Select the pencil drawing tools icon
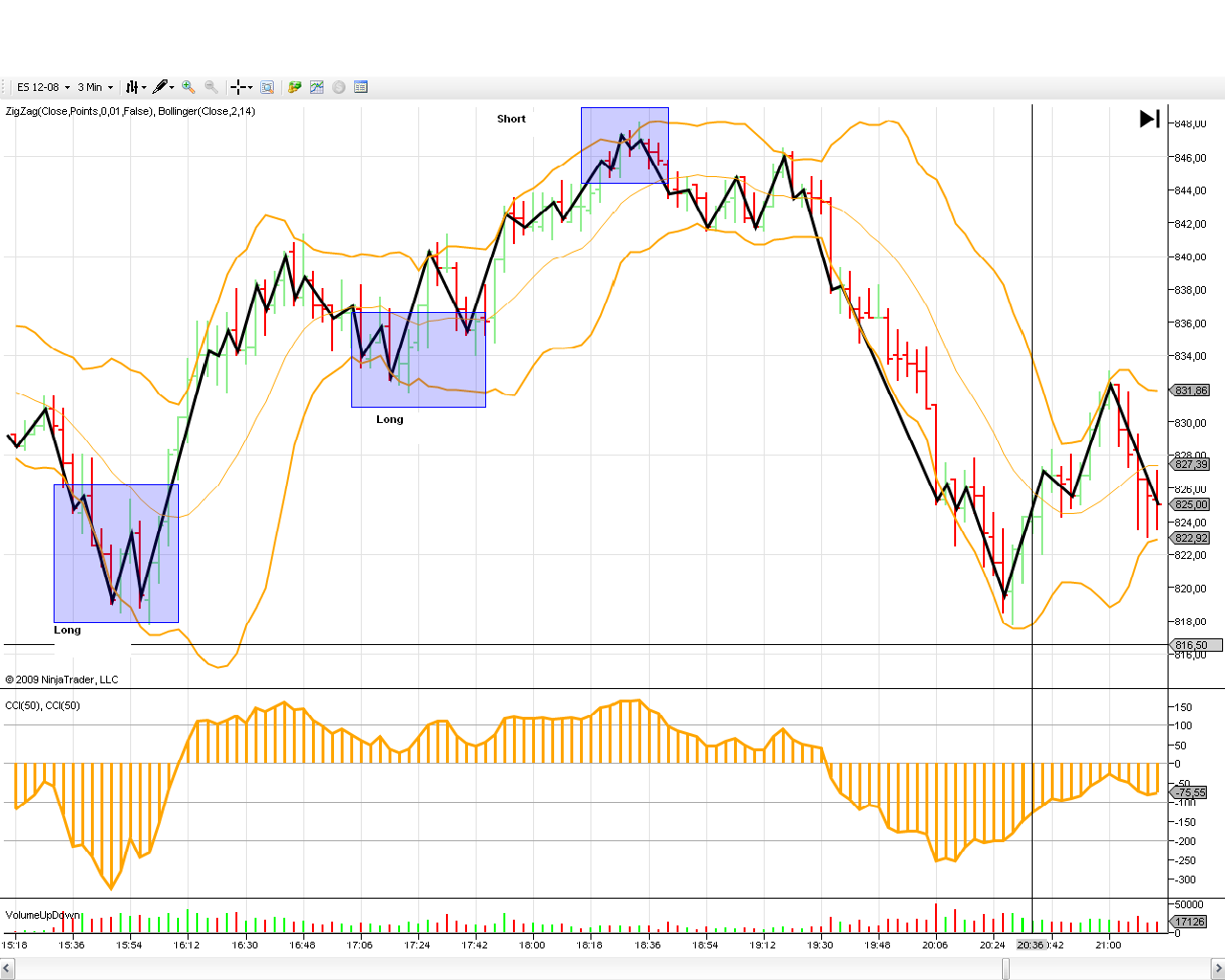The image size is (1225, 980). coord(160,87)
